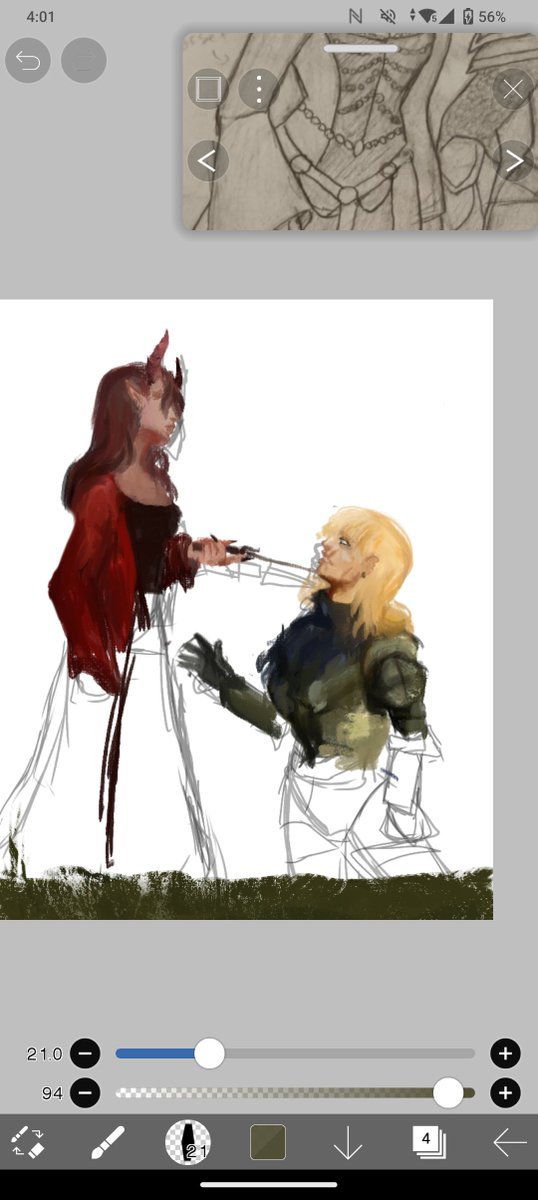Tap the 4:01 clock in status bar
Image resolution: width=538 pixels, height=1200 pixels.
click(x=41, y=17)
